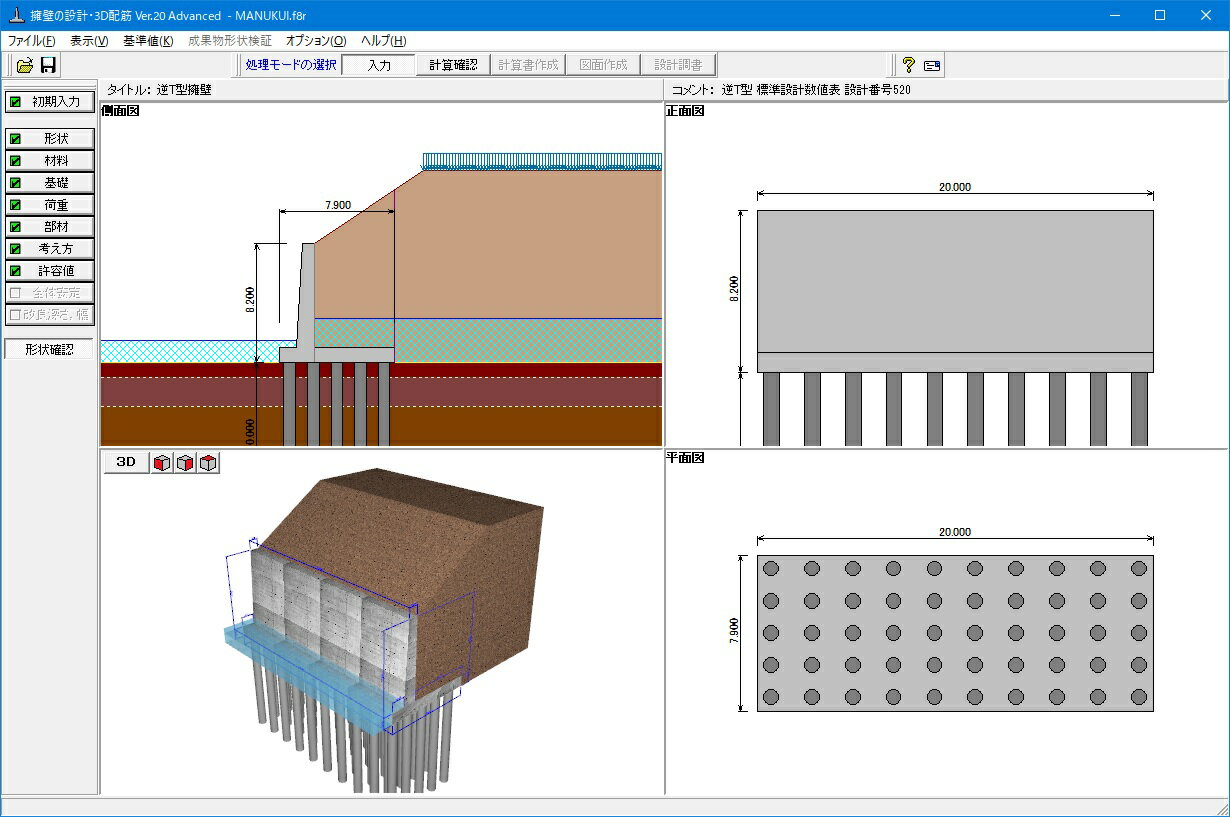Open the 材料 input section

[x=50, y=160]
